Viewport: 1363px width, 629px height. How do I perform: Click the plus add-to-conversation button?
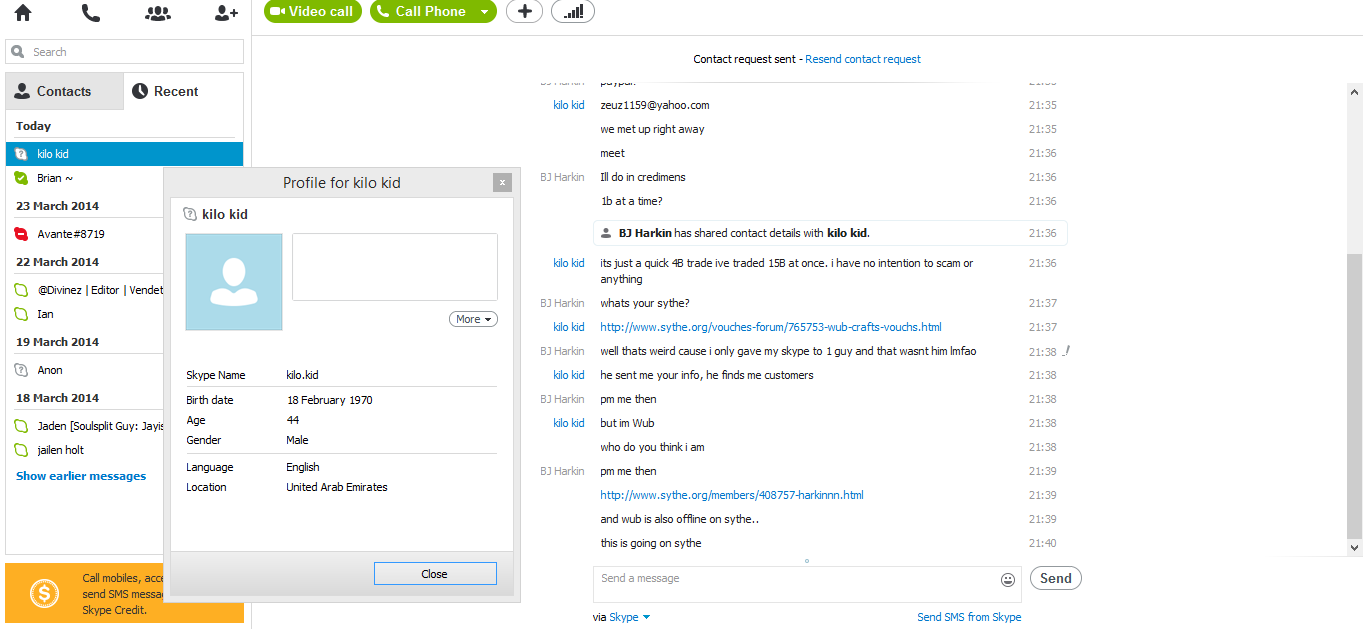tap(525, 12)
